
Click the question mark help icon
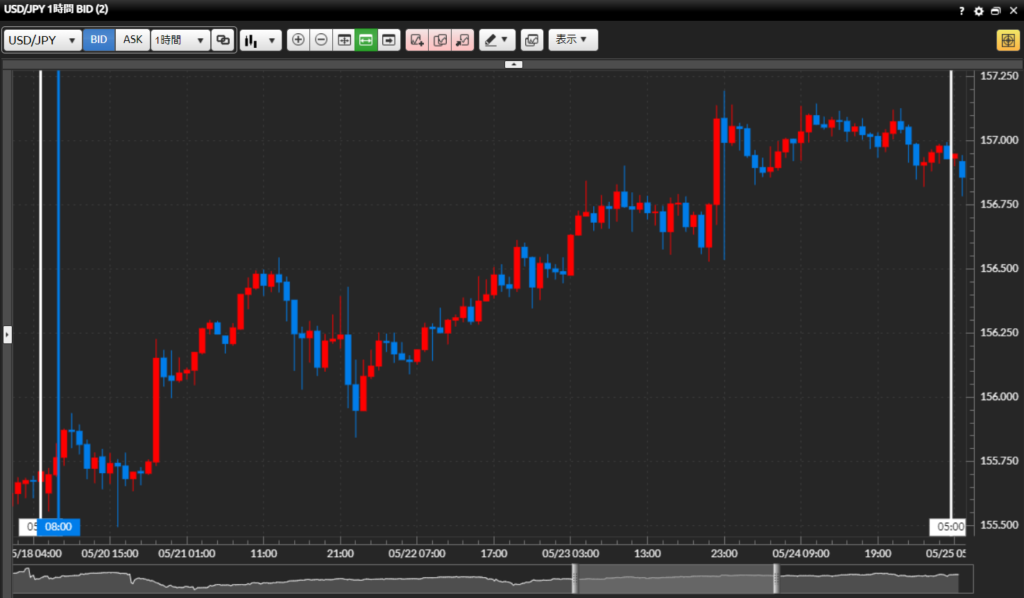[962, 9]
